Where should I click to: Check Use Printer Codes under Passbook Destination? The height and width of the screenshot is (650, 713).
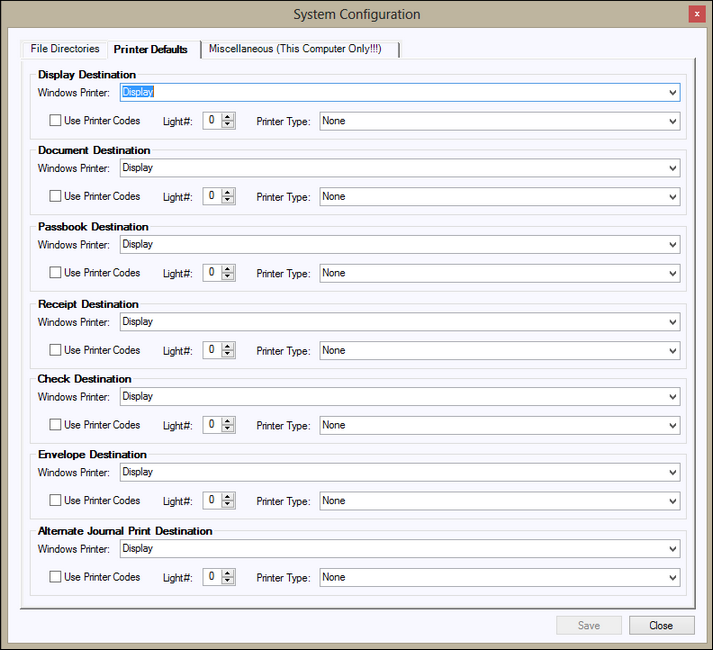(56, 273)
